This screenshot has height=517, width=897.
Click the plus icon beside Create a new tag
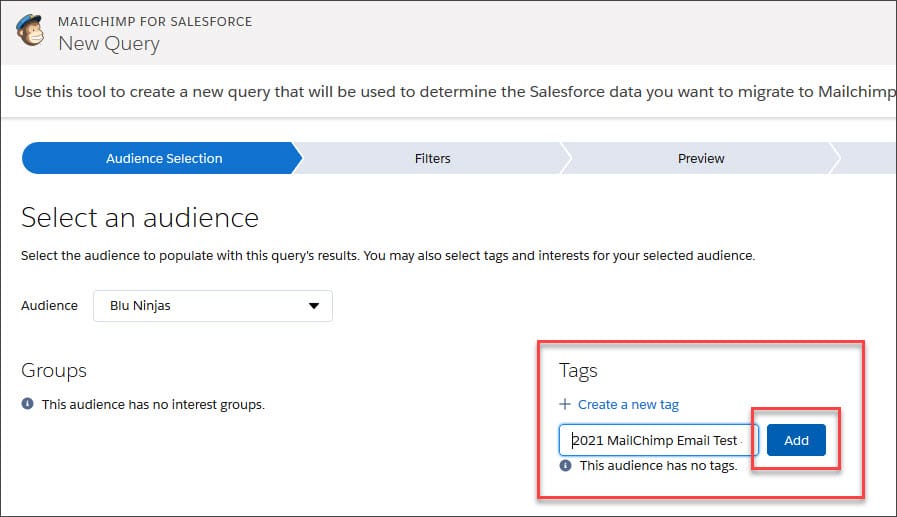coord(565,404)
